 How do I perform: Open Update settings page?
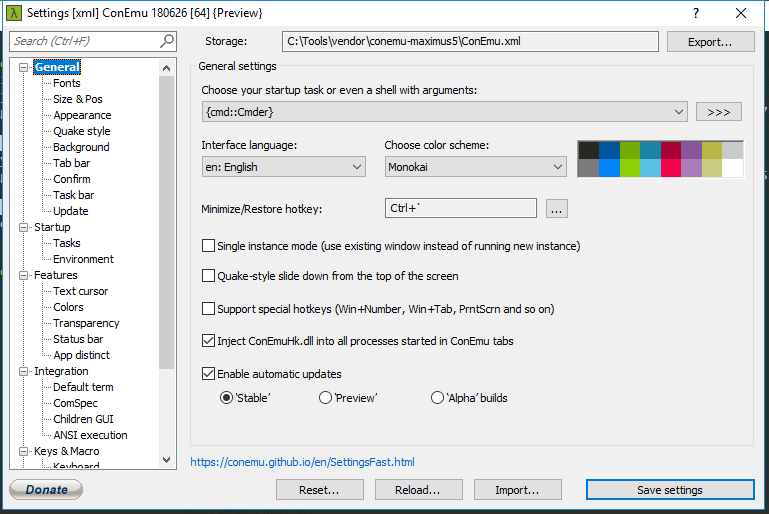pyautogui.click(x=71, y=211)
